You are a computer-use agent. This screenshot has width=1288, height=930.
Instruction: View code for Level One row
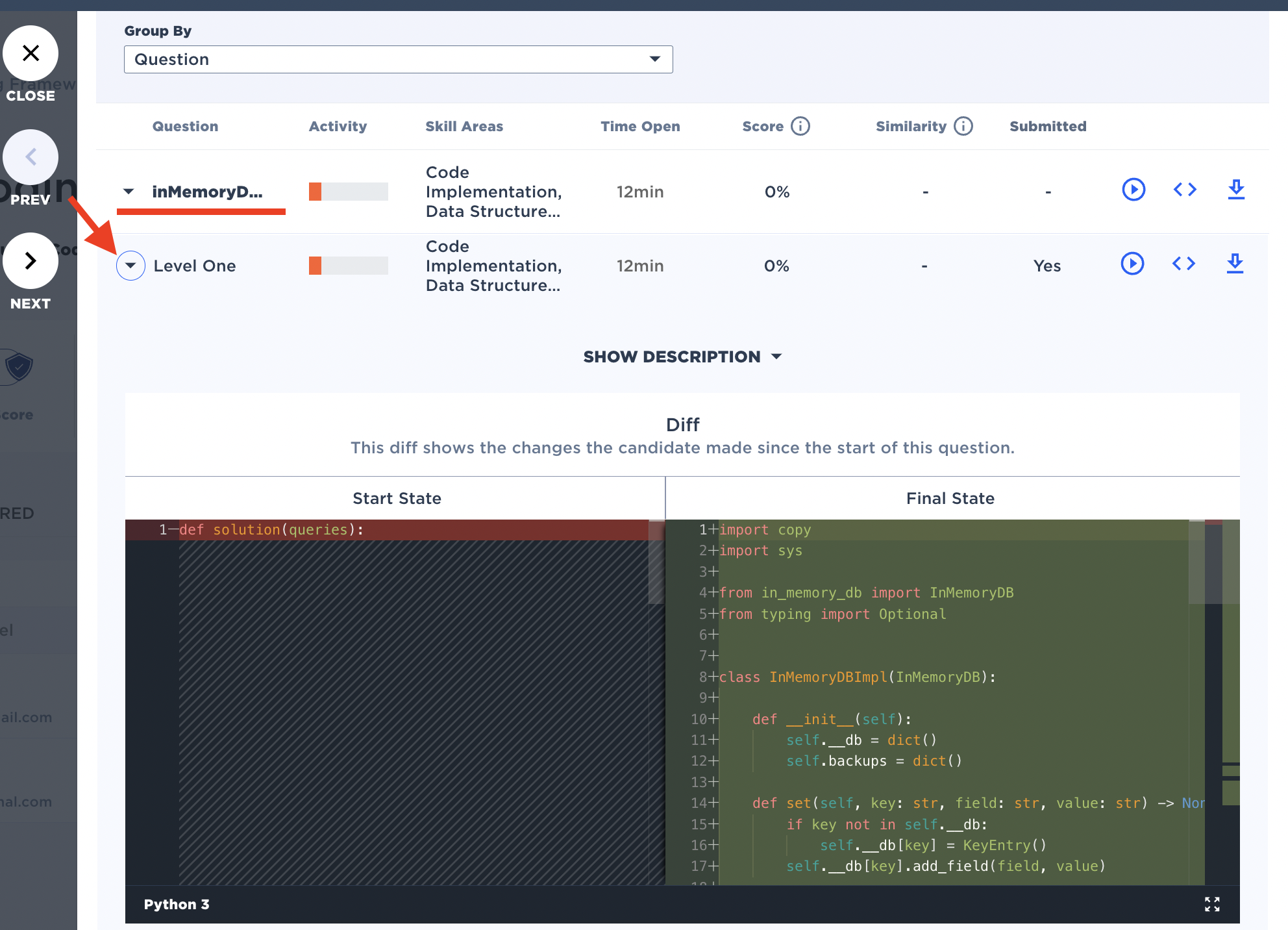click(1183, 264)
